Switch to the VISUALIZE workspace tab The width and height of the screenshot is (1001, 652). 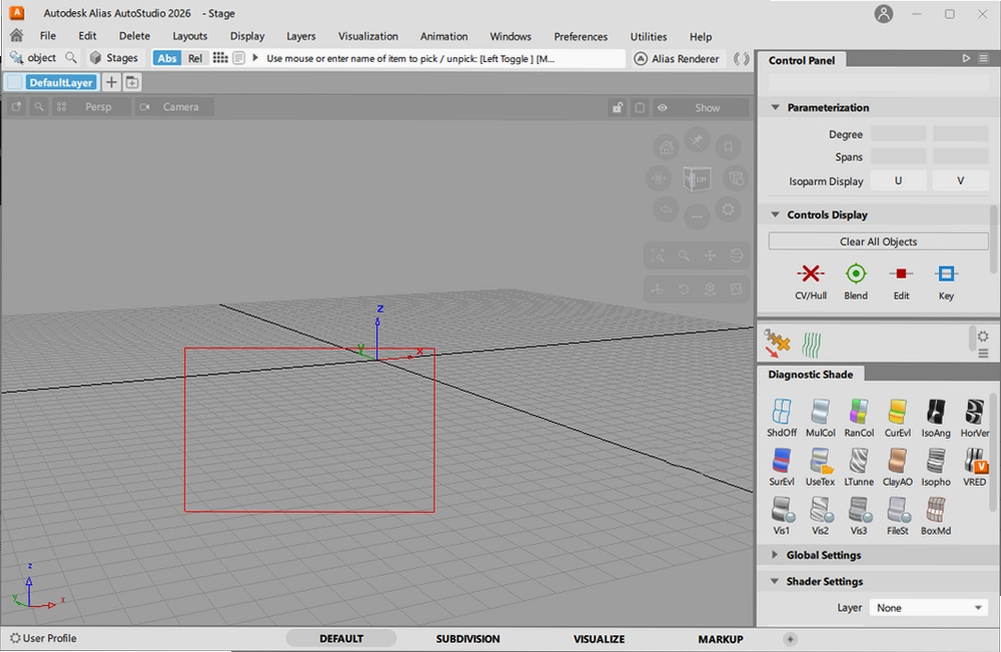click(x=599, y=639)
